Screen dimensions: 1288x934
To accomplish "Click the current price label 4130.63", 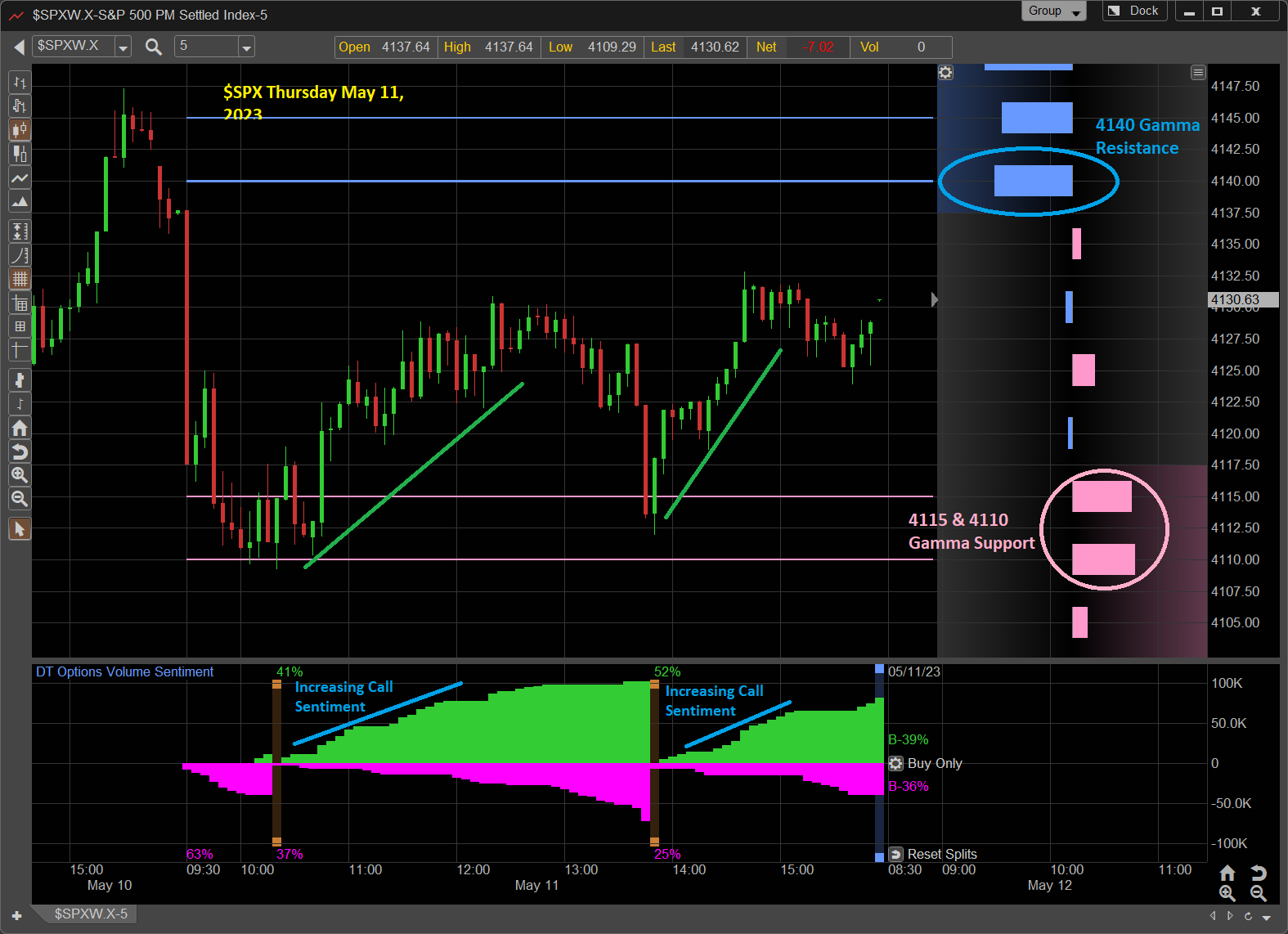I will click(1243, 300).
